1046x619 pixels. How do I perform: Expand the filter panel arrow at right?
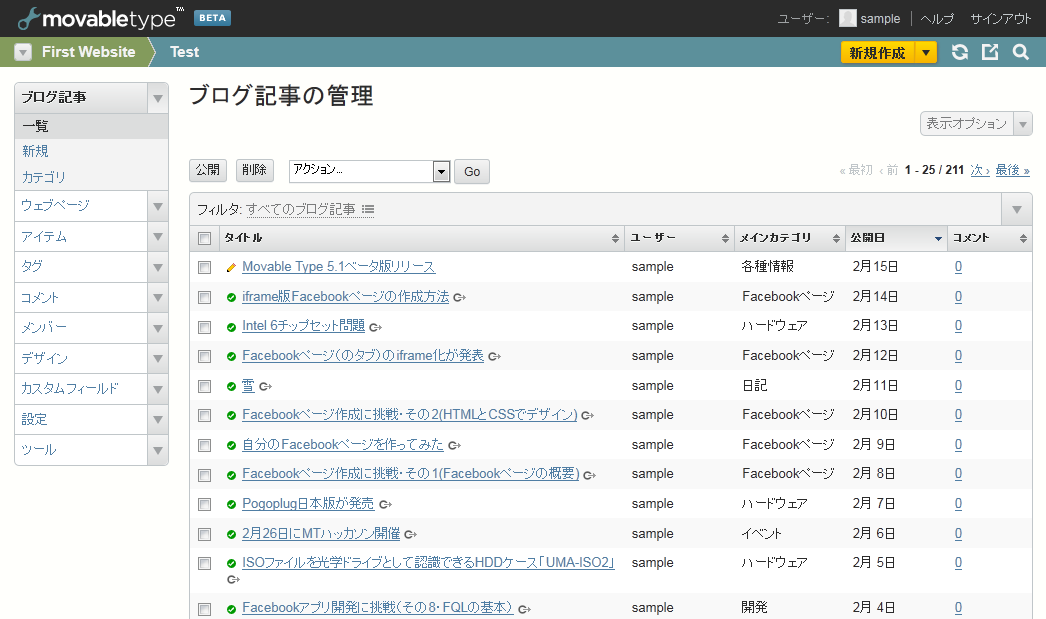[x=1017, y=209]
